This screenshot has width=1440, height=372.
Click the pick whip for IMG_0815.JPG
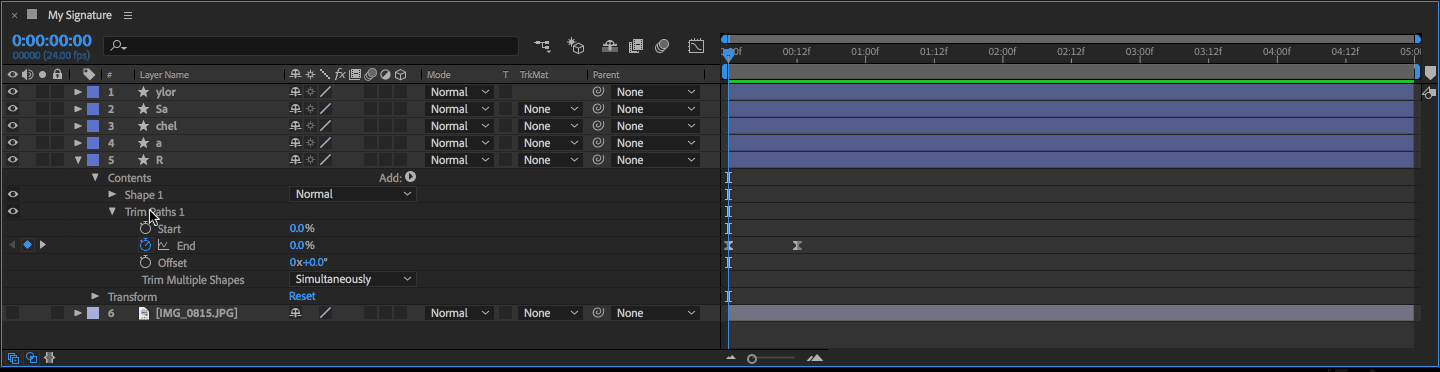(x=599, y=313)
